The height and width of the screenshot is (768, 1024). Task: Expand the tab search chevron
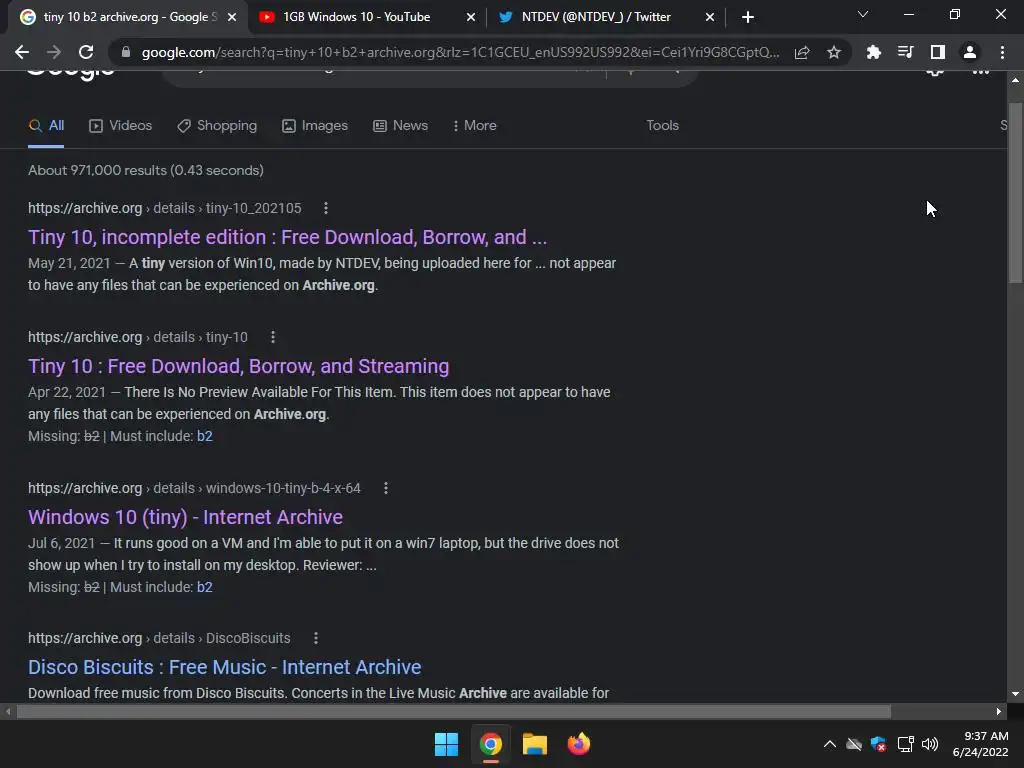(x=863, y=14)
